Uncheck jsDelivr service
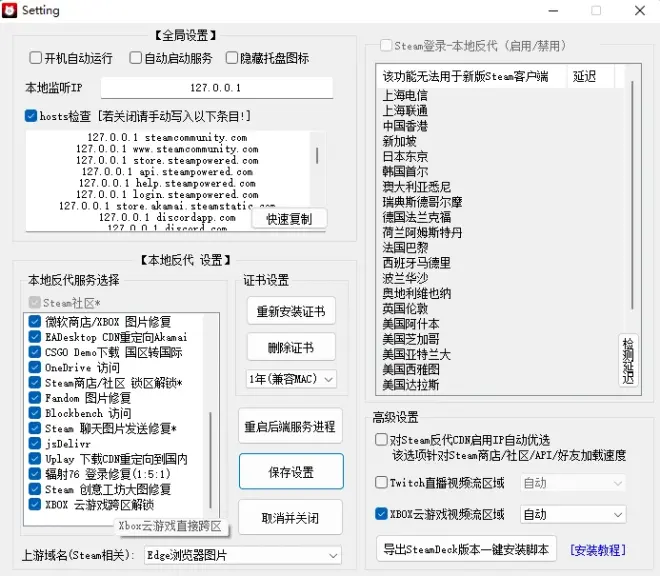Image resolution: width=660 pixels, height=576 pixels. point(35,443)
